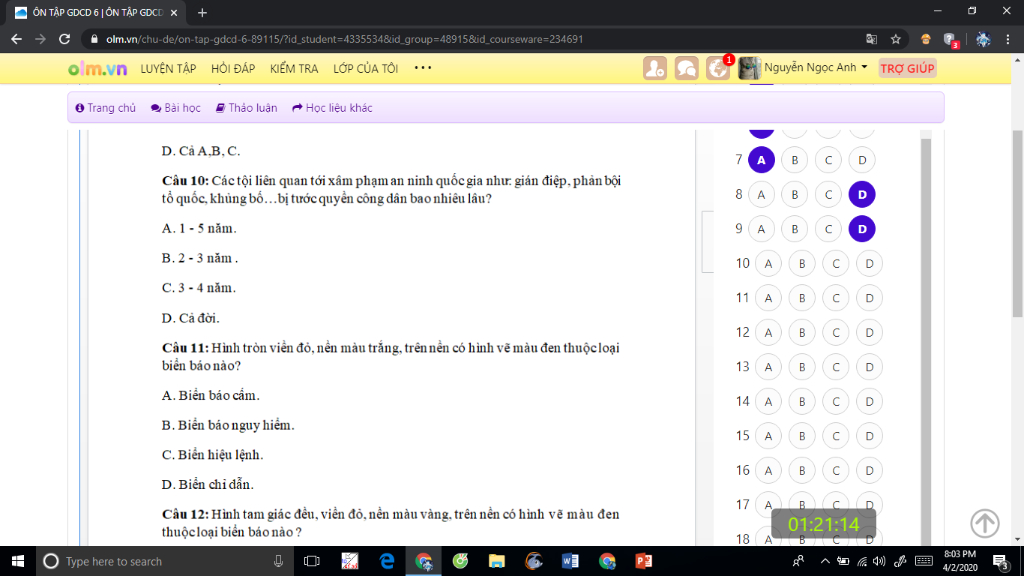
Task: Open Word from the taskbar
Action: (x=570, y=561)
